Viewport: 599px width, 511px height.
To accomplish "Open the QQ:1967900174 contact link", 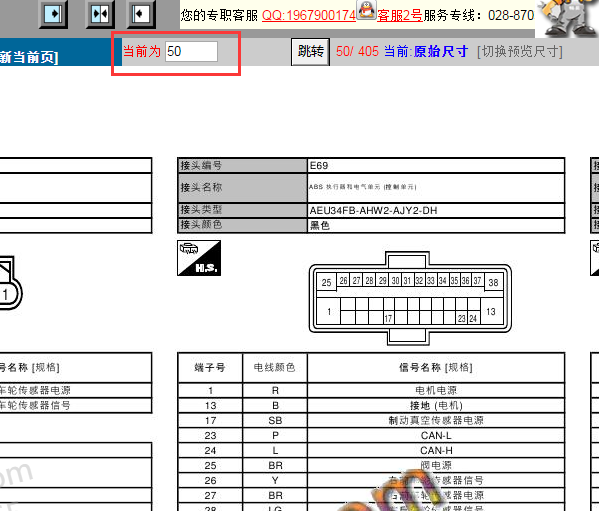I will [309, 15].
